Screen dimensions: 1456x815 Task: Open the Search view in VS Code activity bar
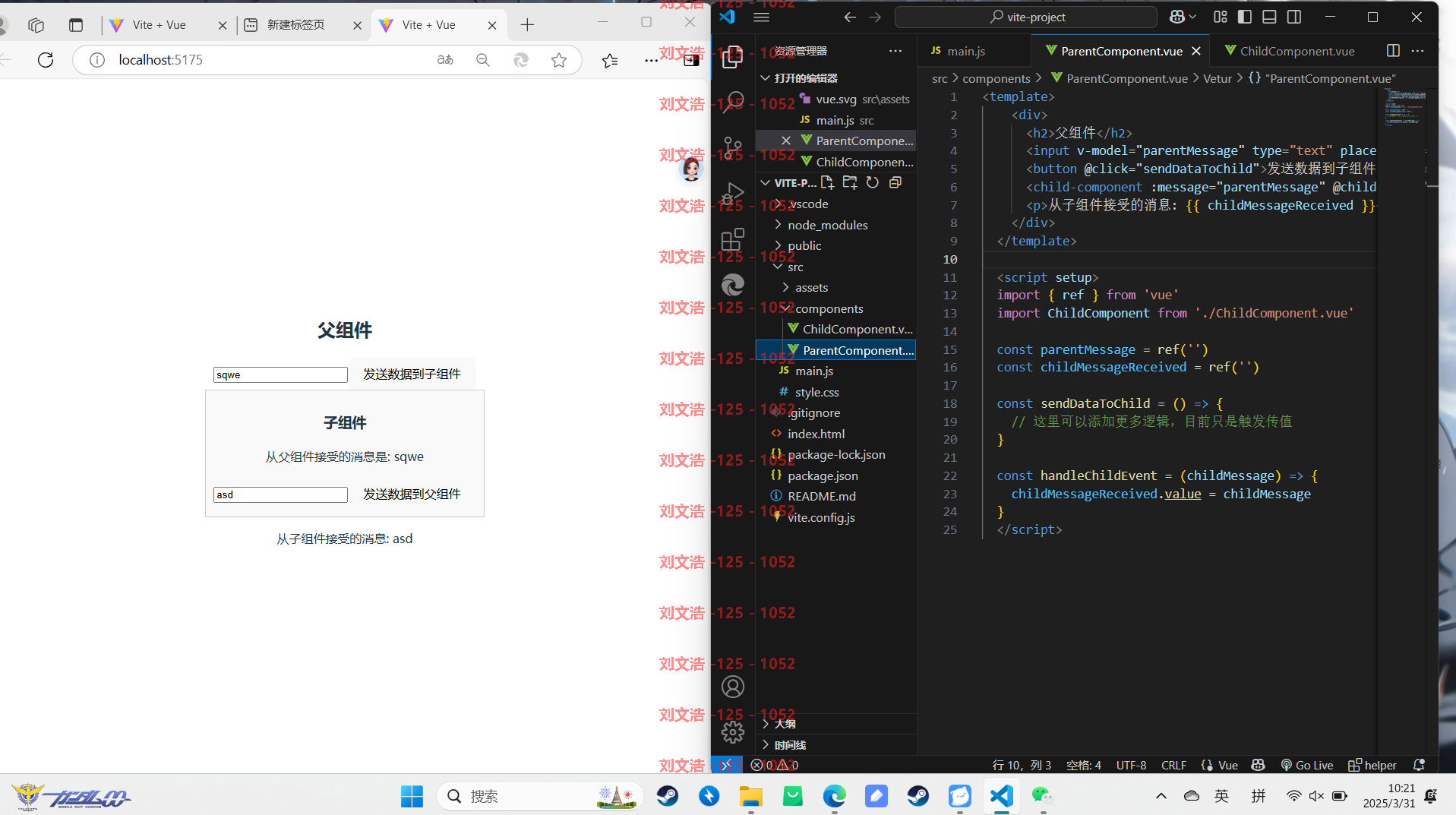[732, 103]
